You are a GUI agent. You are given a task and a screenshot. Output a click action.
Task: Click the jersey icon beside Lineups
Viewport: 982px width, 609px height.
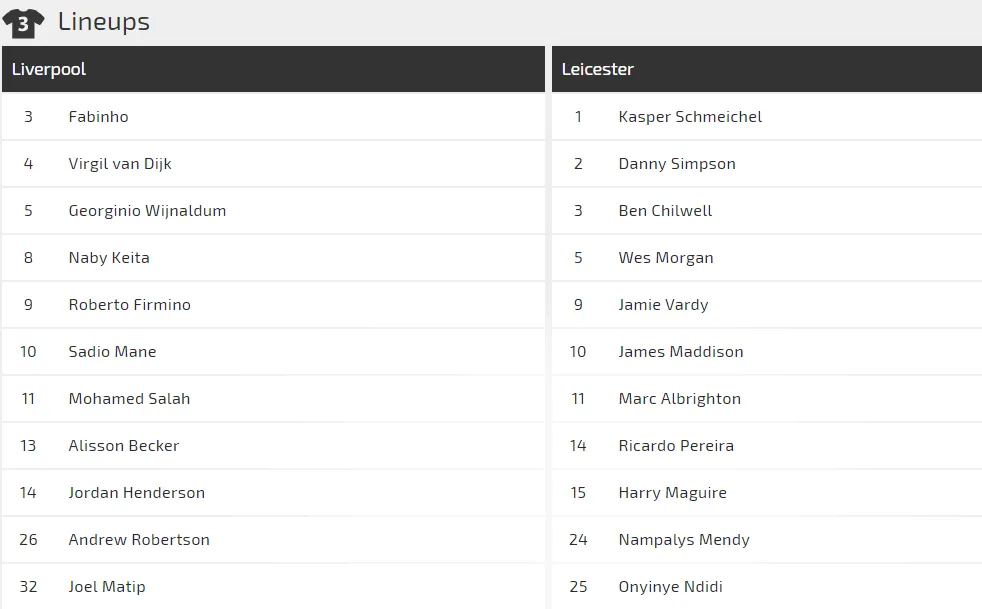[23, 24]
